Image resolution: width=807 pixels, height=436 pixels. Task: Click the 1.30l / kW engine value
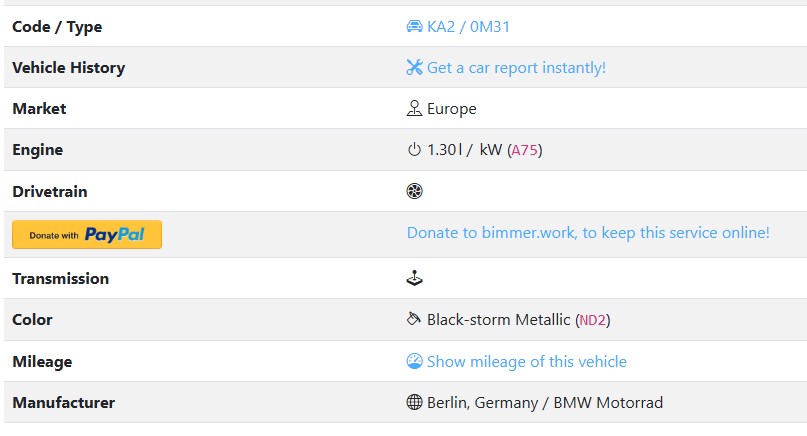pos(464,150)
